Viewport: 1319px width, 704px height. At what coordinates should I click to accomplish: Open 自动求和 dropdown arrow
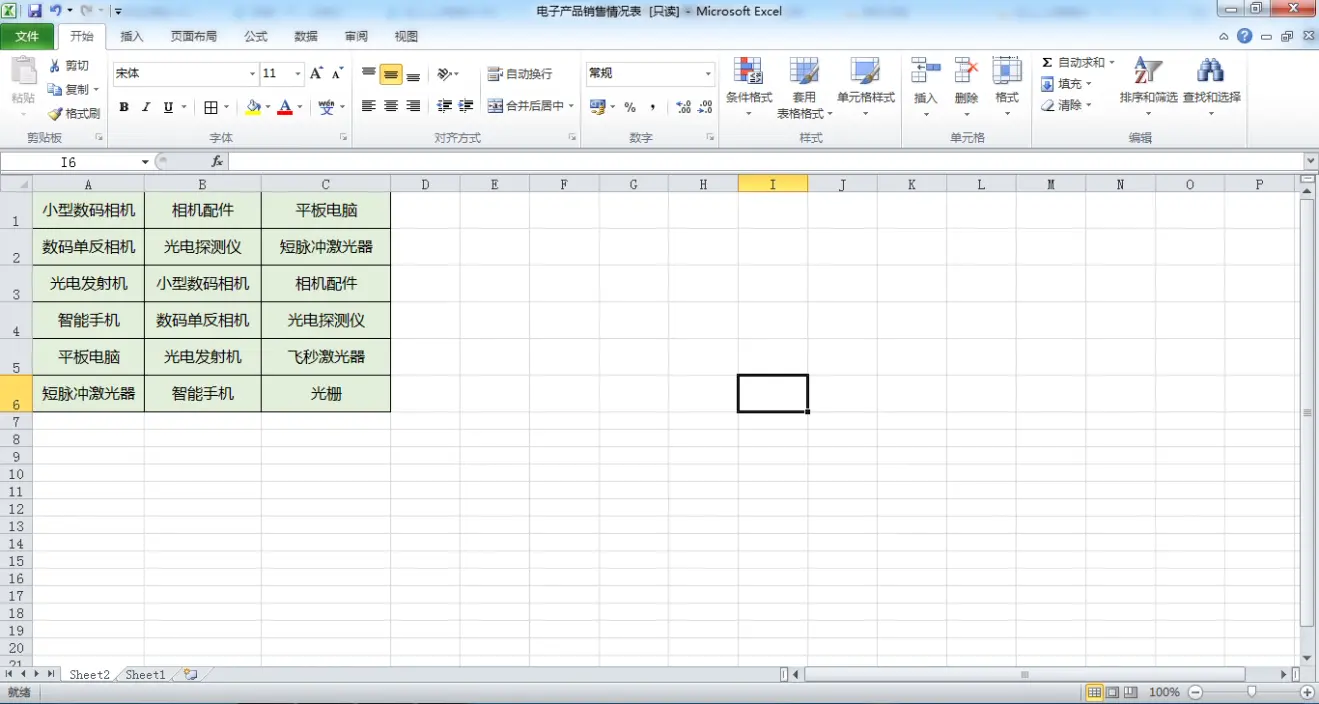coord(1111,63)
